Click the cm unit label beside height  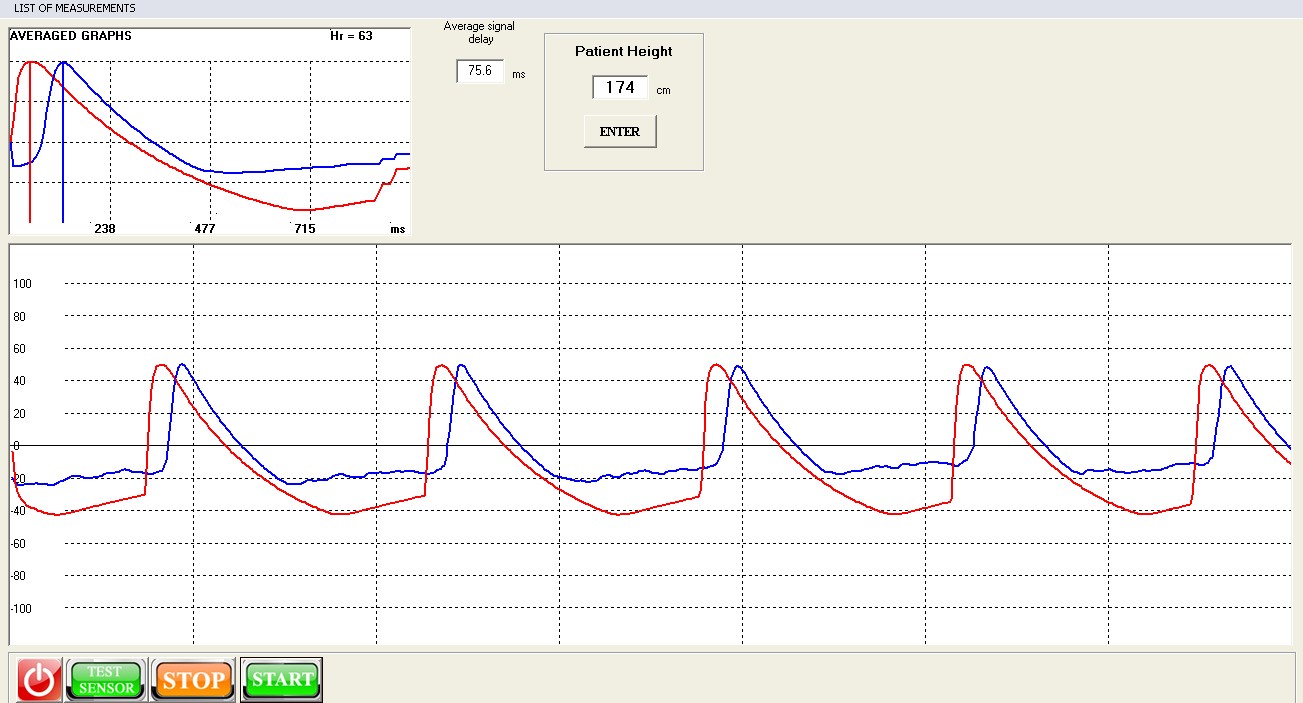(x=663, y=91)
